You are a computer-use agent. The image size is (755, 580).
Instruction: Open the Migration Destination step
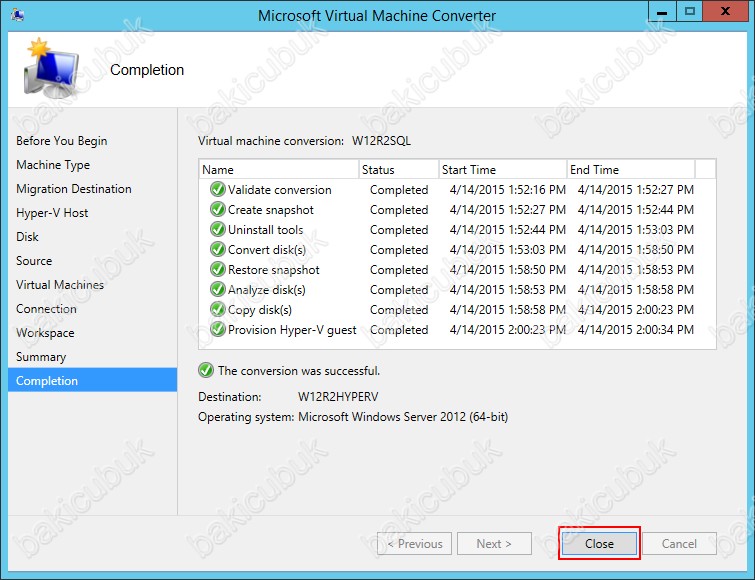(x=74, y=189)
